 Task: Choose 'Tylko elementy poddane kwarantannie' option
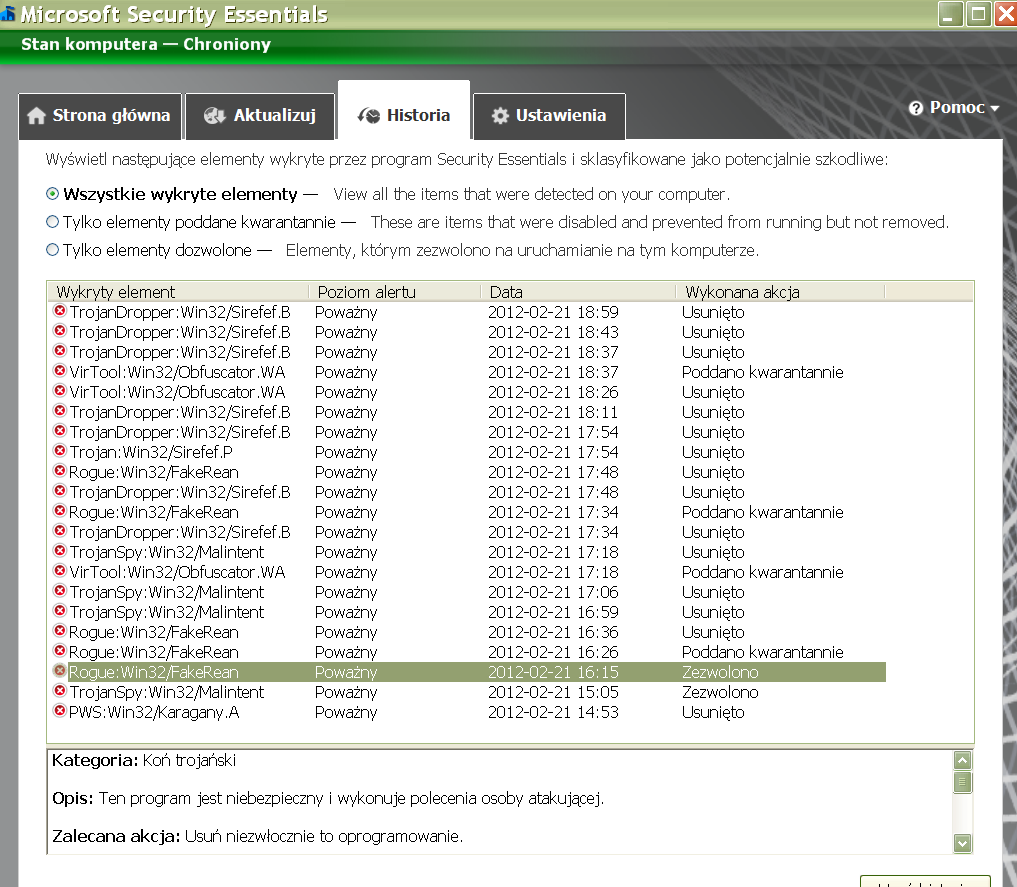pyautogui.click(x=53, y=222)
